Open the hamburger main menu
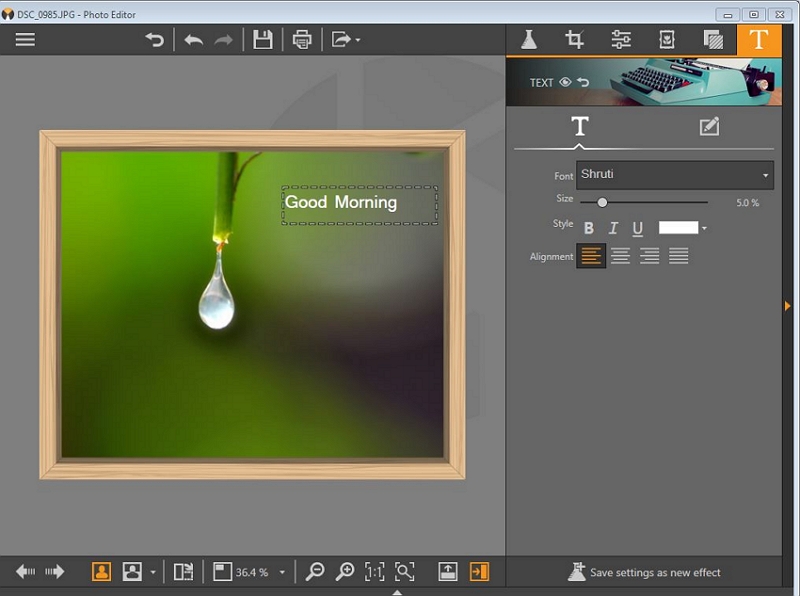 coord(25,39)
